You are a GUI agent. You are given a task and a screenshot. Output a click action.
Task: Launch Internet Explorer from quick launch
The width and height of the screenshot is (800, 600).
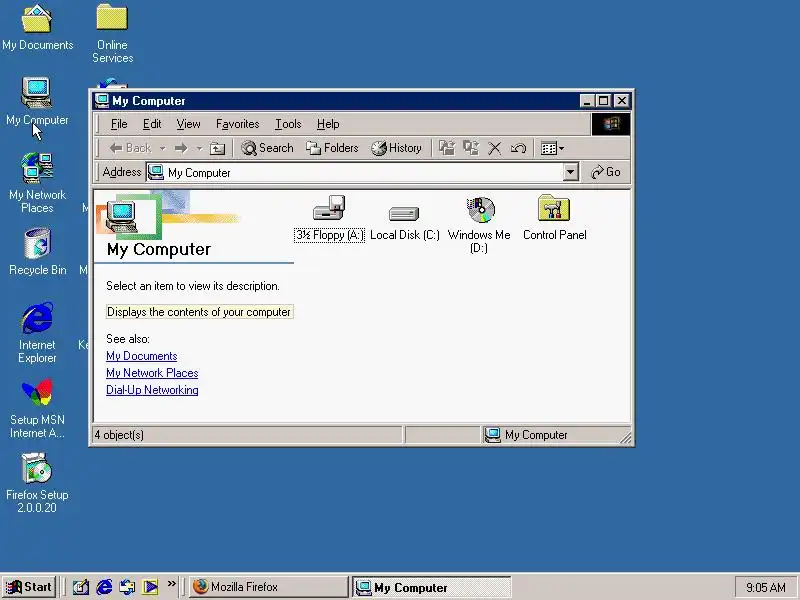(104, 587)
